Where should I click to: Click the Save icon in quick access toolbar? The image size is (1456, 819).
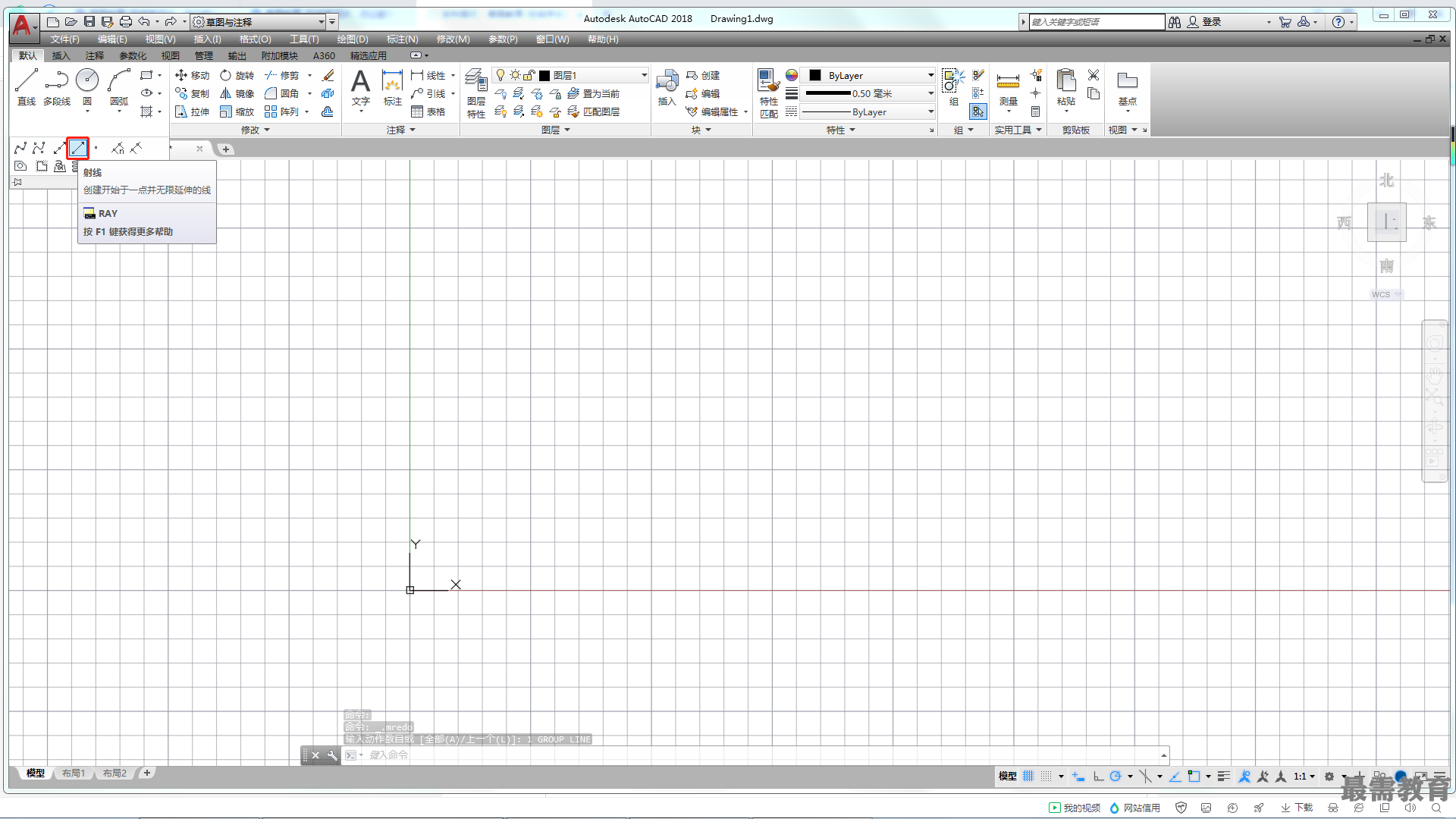[x=89, y=21]
